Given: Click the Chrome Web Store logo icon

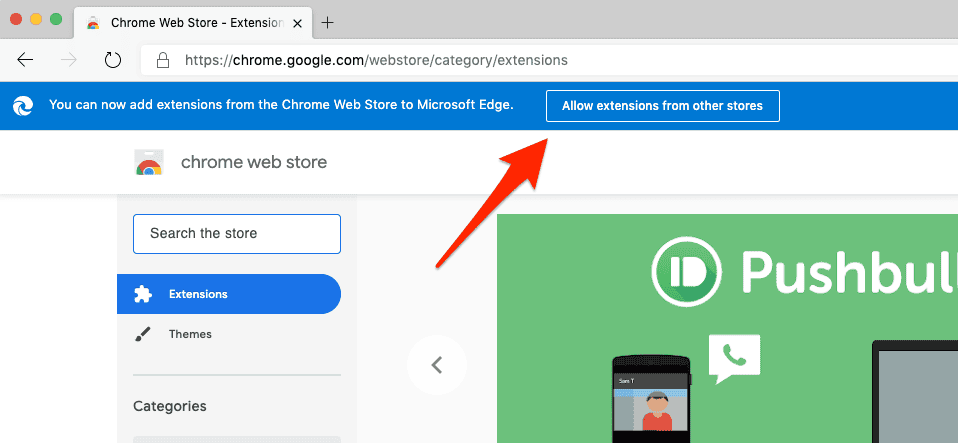Looking at the screenshot, I should (x=148, y=163).
